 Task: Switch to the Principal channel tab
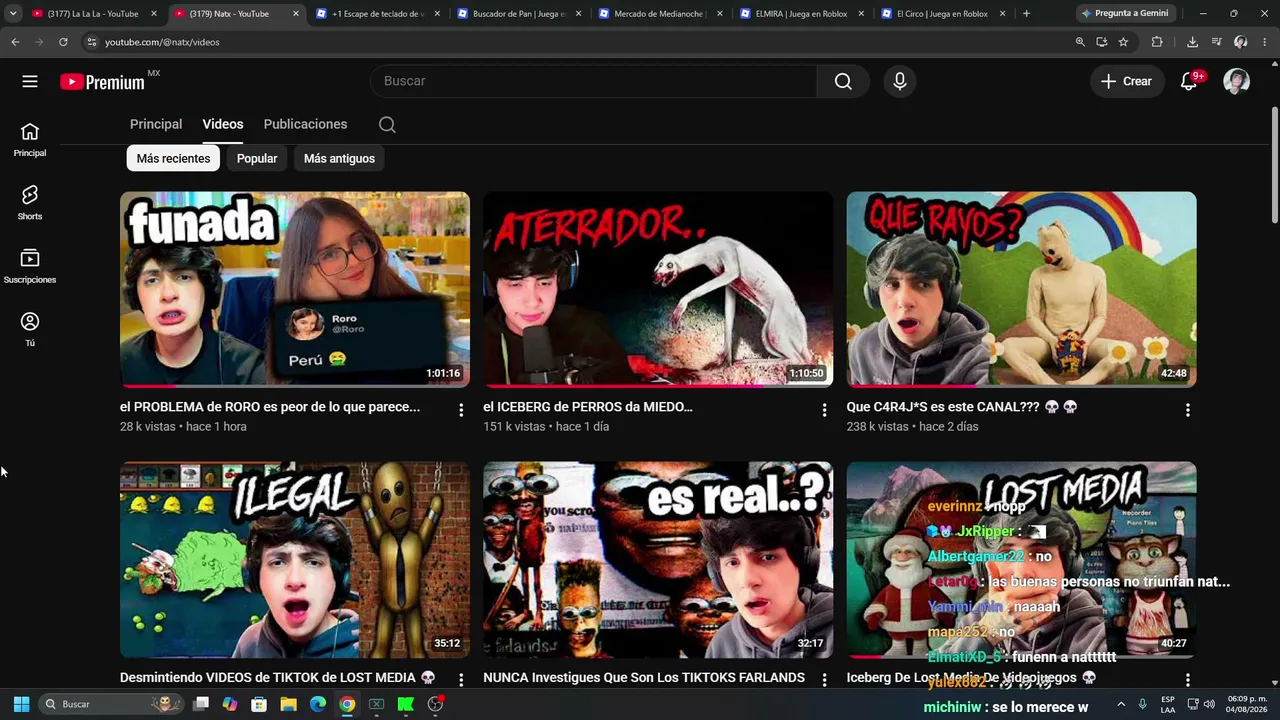click(x=156, y=124)
